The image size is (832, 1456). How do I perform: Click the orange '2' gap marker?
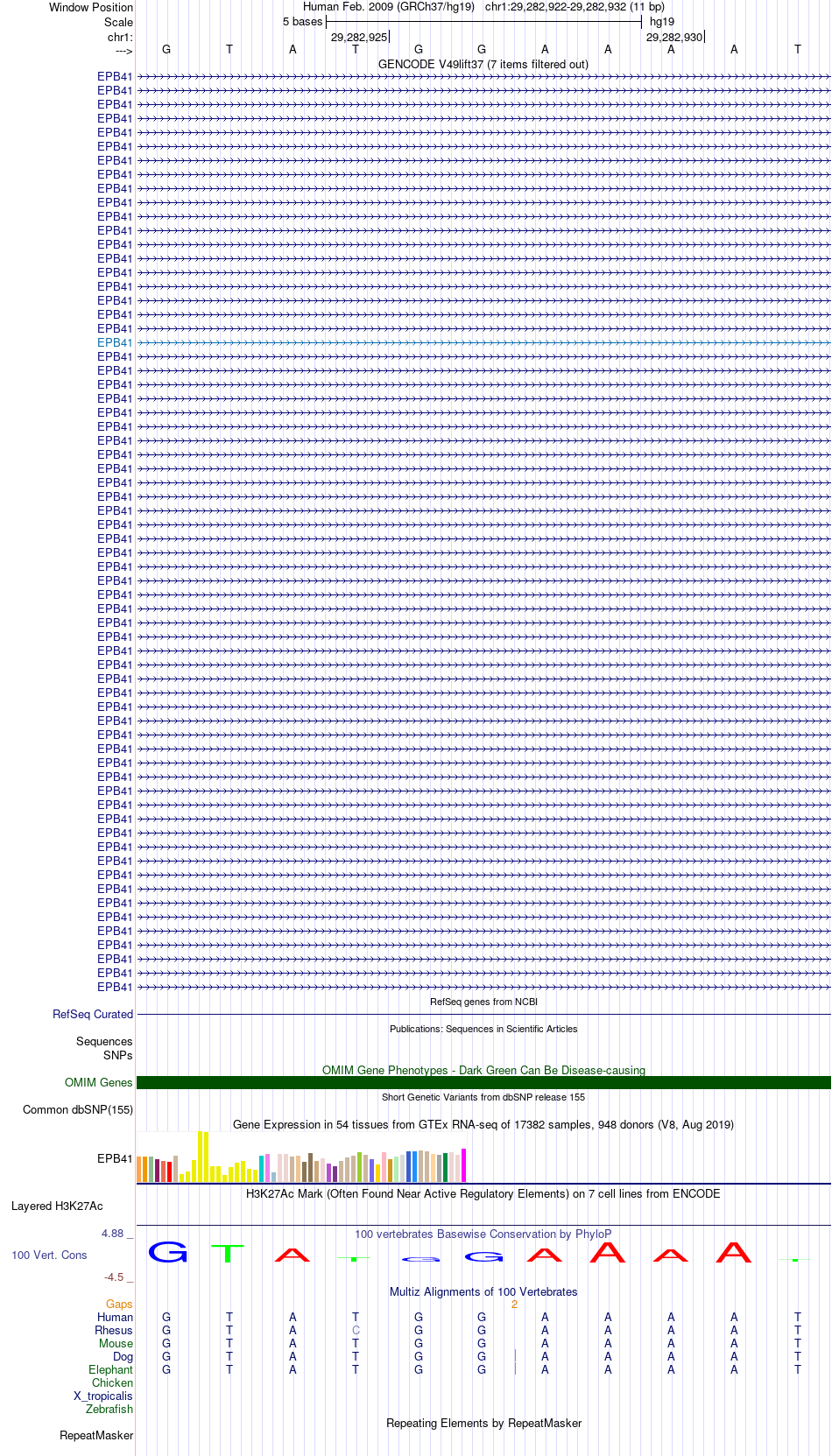[515, 1305]
